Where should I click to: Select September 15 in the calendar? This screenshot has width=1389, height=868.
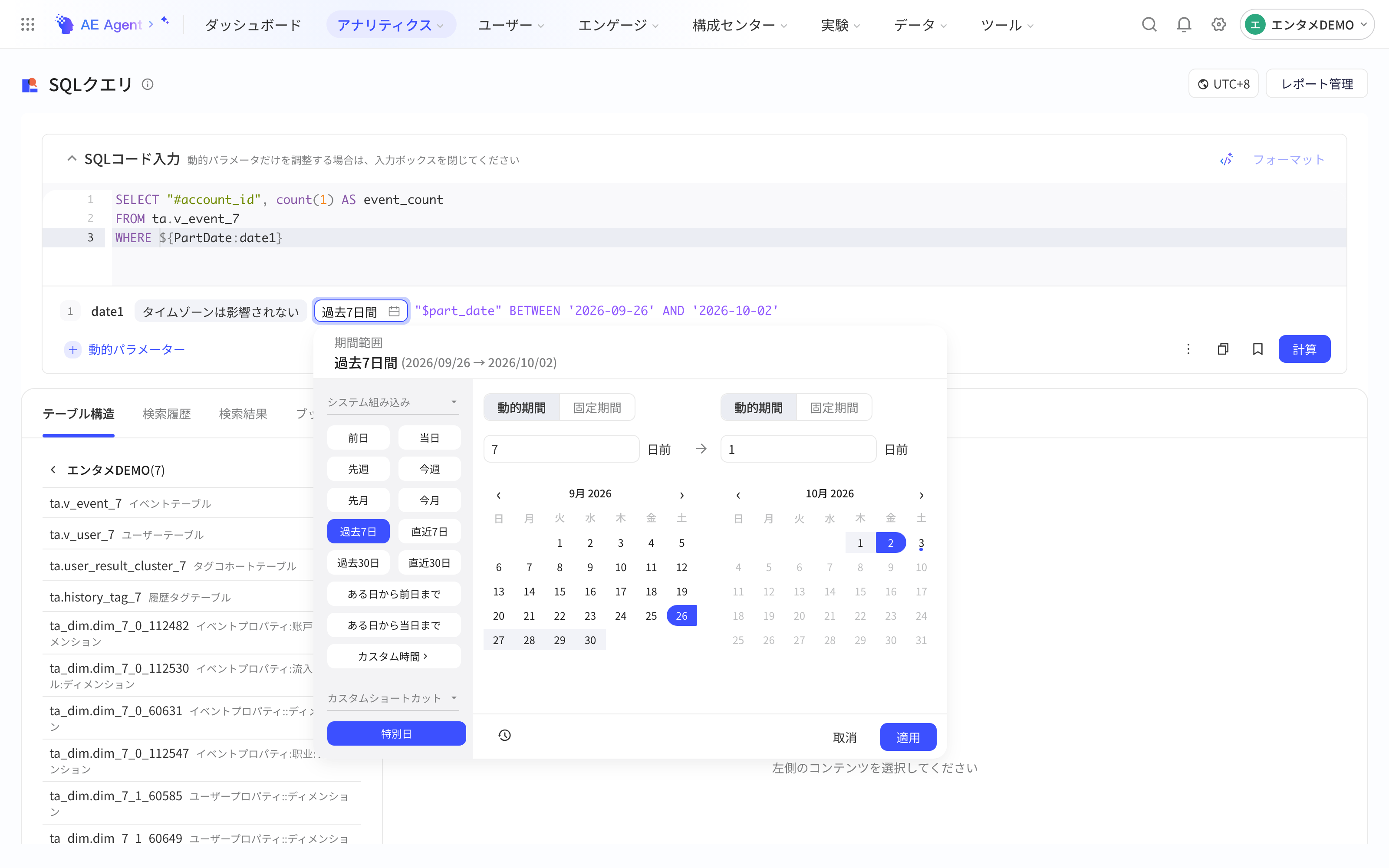point(560,591)
